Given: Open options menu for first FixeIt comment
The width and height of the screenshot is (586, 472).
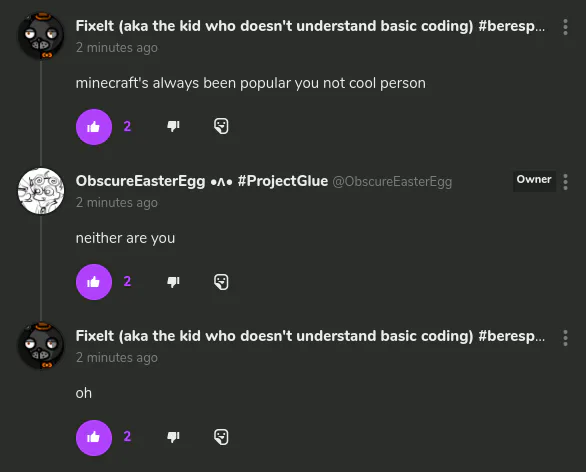Looking at the screenshot, I should point(565,27).
